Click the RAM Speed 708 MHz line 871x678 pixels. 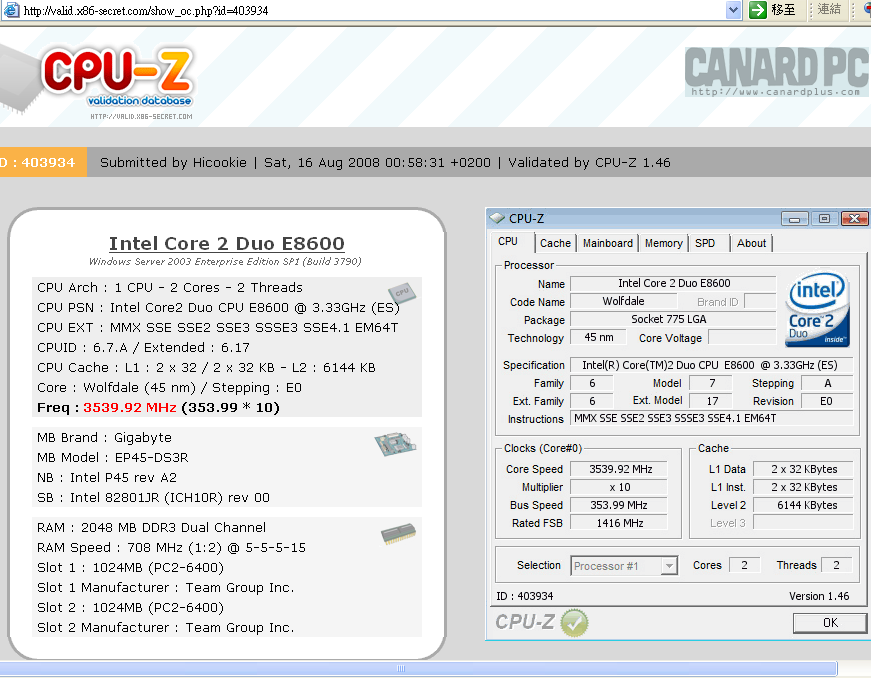(172, 548)
